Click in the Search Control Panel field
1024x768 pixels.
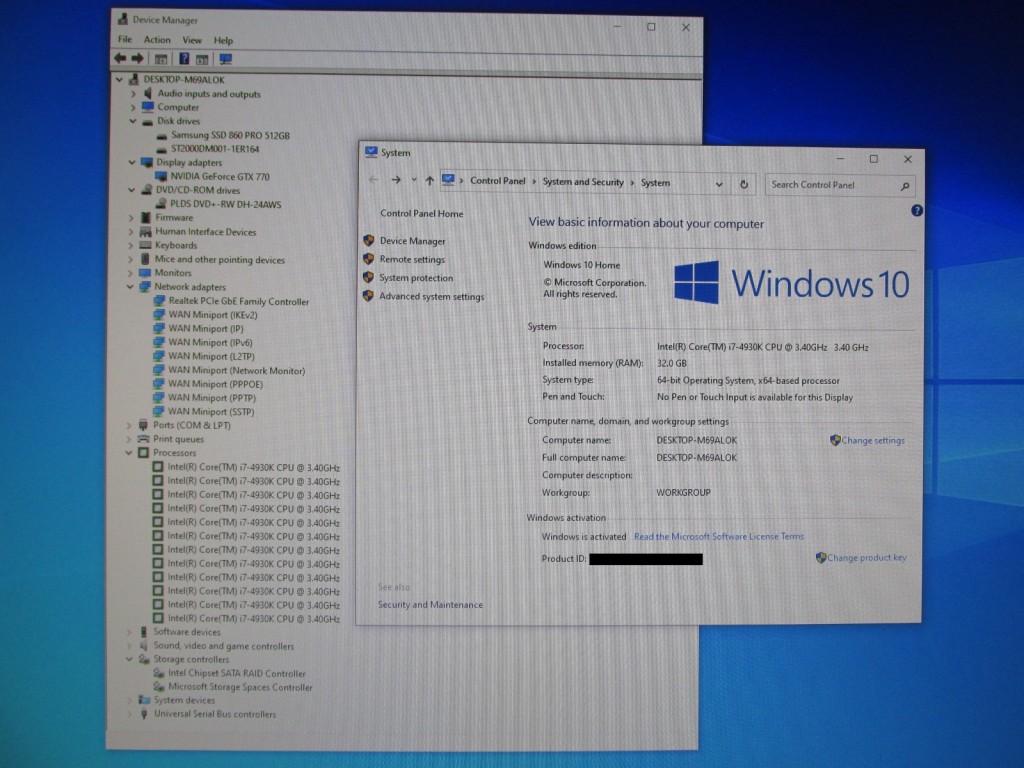pos(840,185)
